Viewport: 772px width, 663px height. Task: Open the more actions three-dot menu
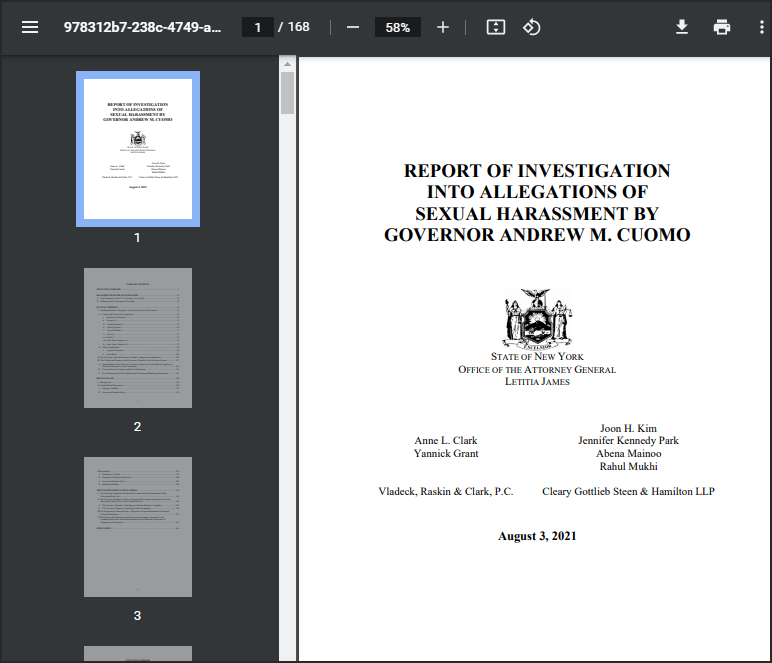pos(761,27)
